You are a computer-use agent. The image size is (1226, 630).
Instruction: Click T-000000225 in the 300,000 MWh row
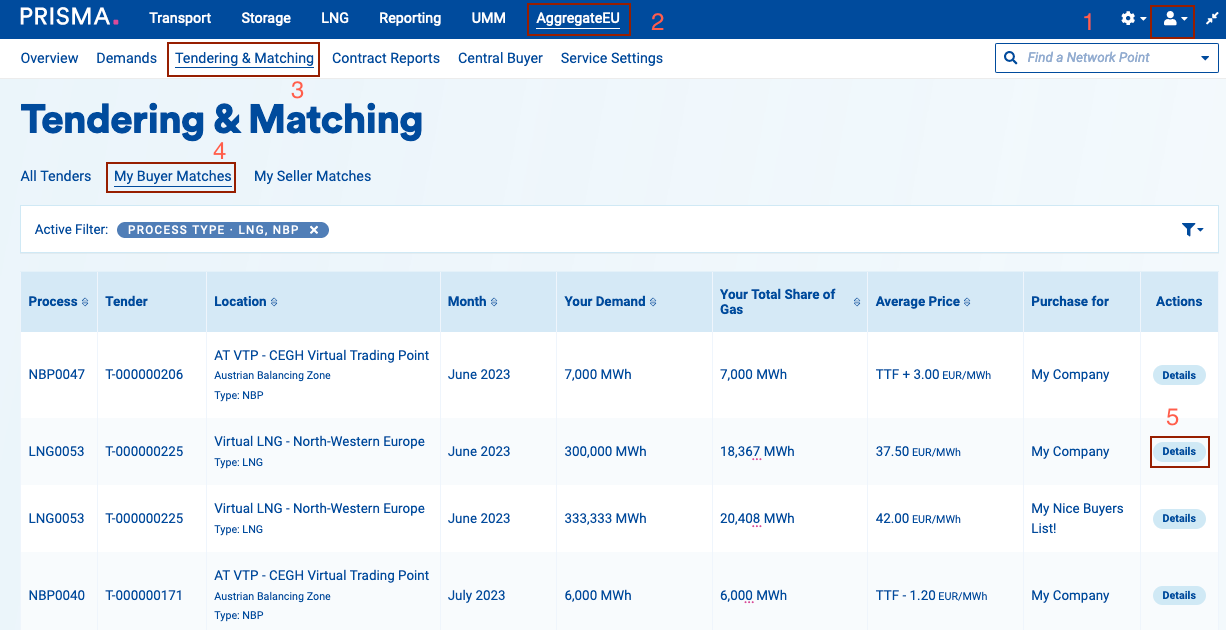(144, 451)
